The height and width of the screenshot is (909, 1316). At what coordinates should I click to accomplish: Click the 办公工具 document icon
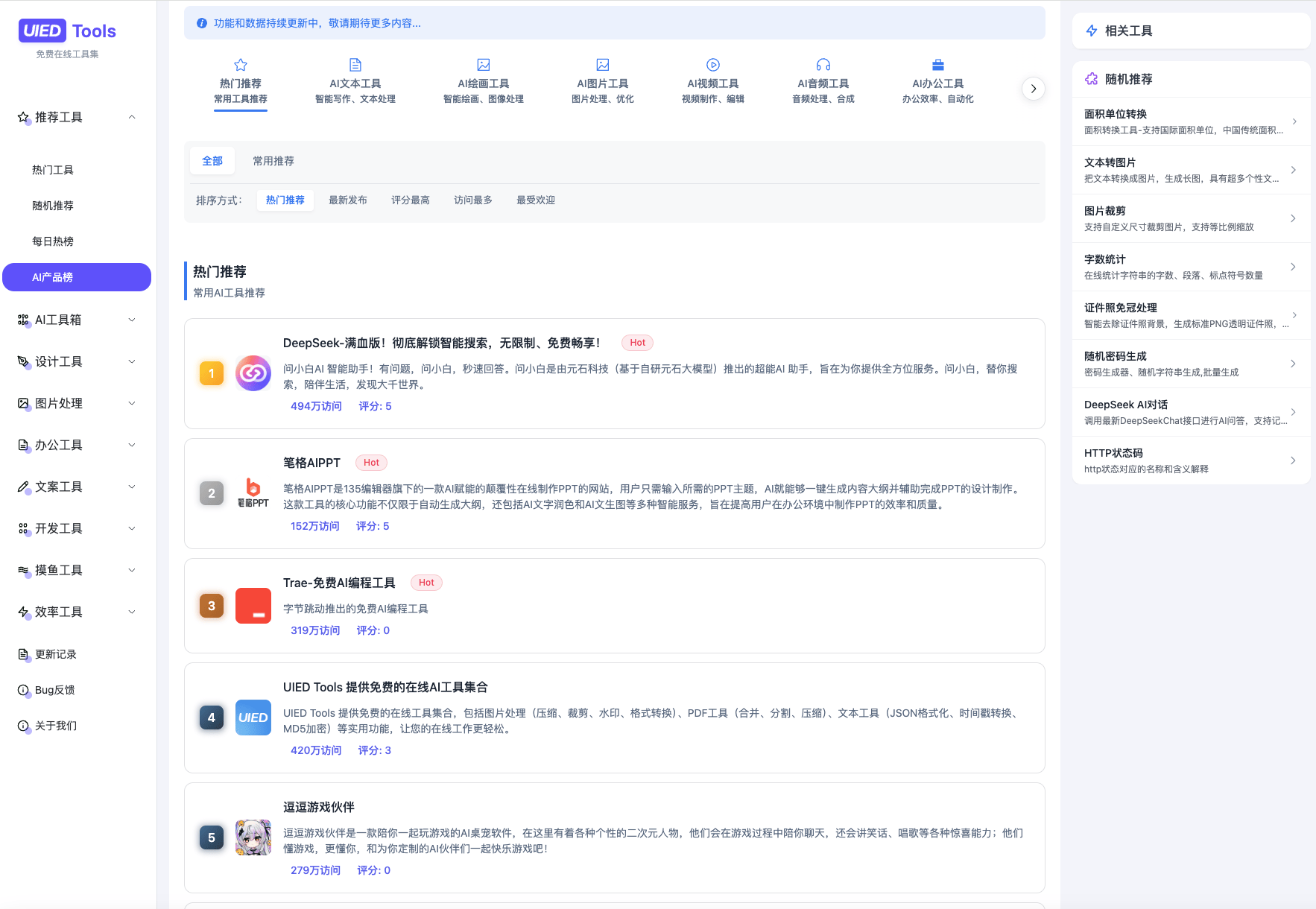(x=23, y=445)
